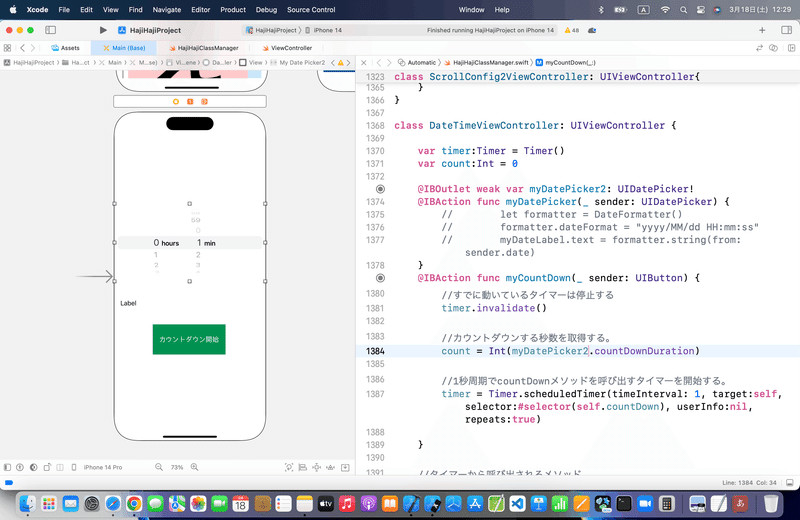This screenshot has width=800, height=520.
Task: Click the First Responder icon in the scene dock
Action: (190, 102)
